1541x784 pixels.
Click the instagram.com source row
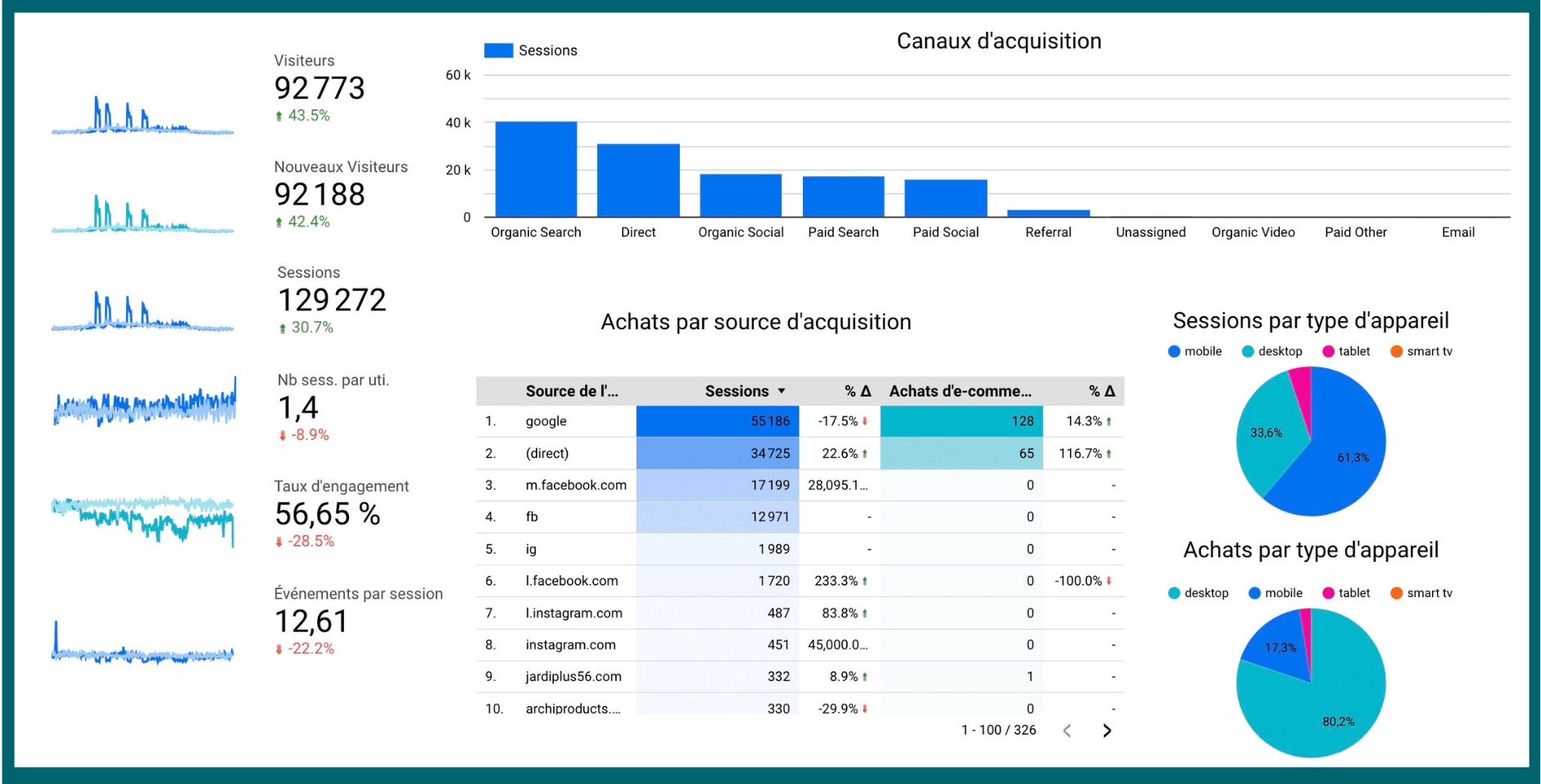800,645
